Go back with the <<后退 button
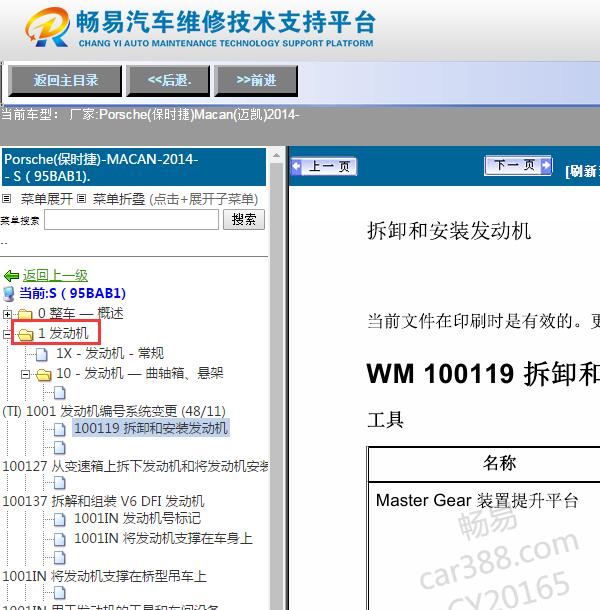Viewport: 600px width, 610px height. point(168,81)
